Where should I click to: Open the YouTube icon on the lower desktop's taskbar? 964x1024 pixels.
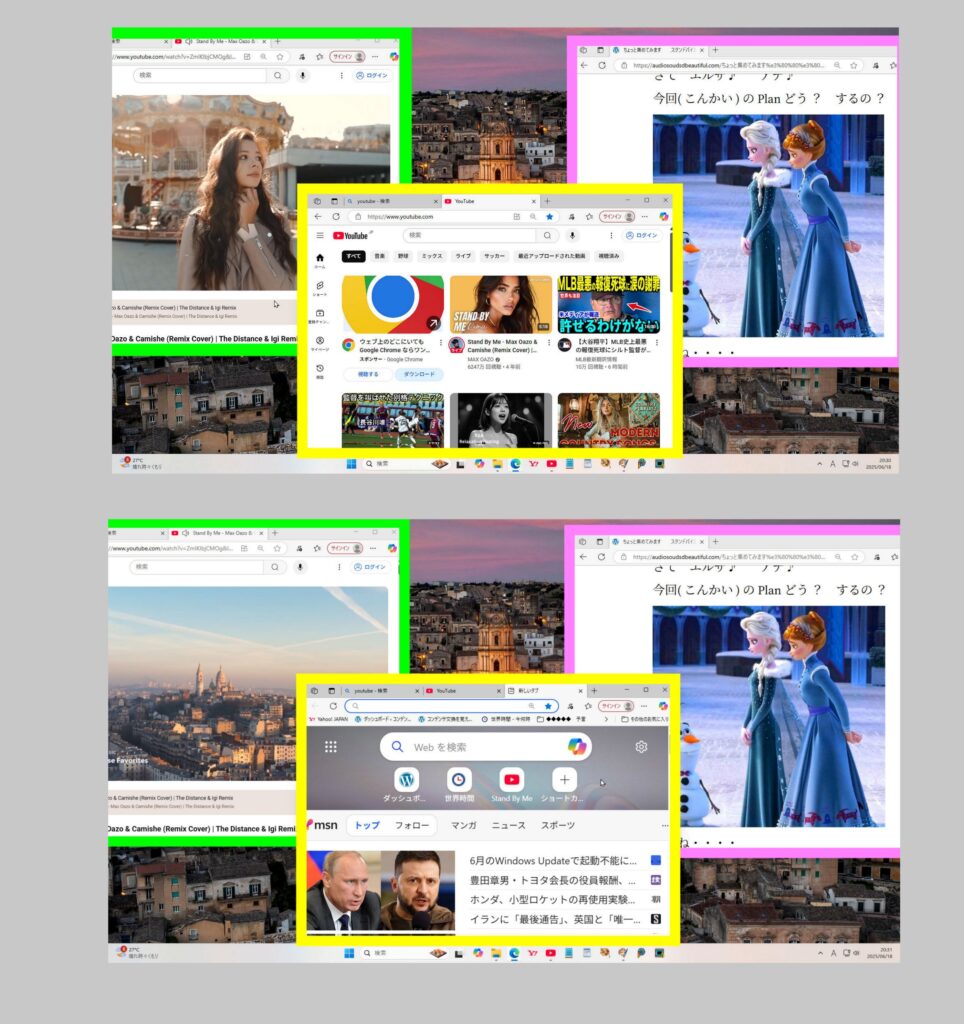(x=551, y=953)
